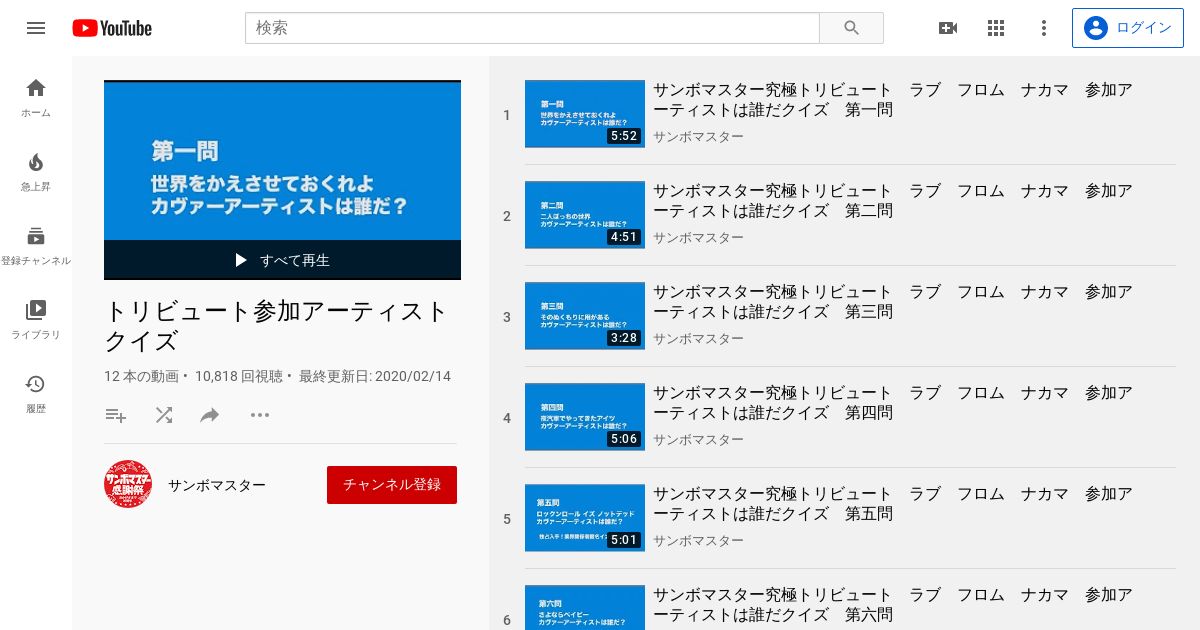
Task: Click the 12 本の動画 count text
Action: tap(141, 377)
